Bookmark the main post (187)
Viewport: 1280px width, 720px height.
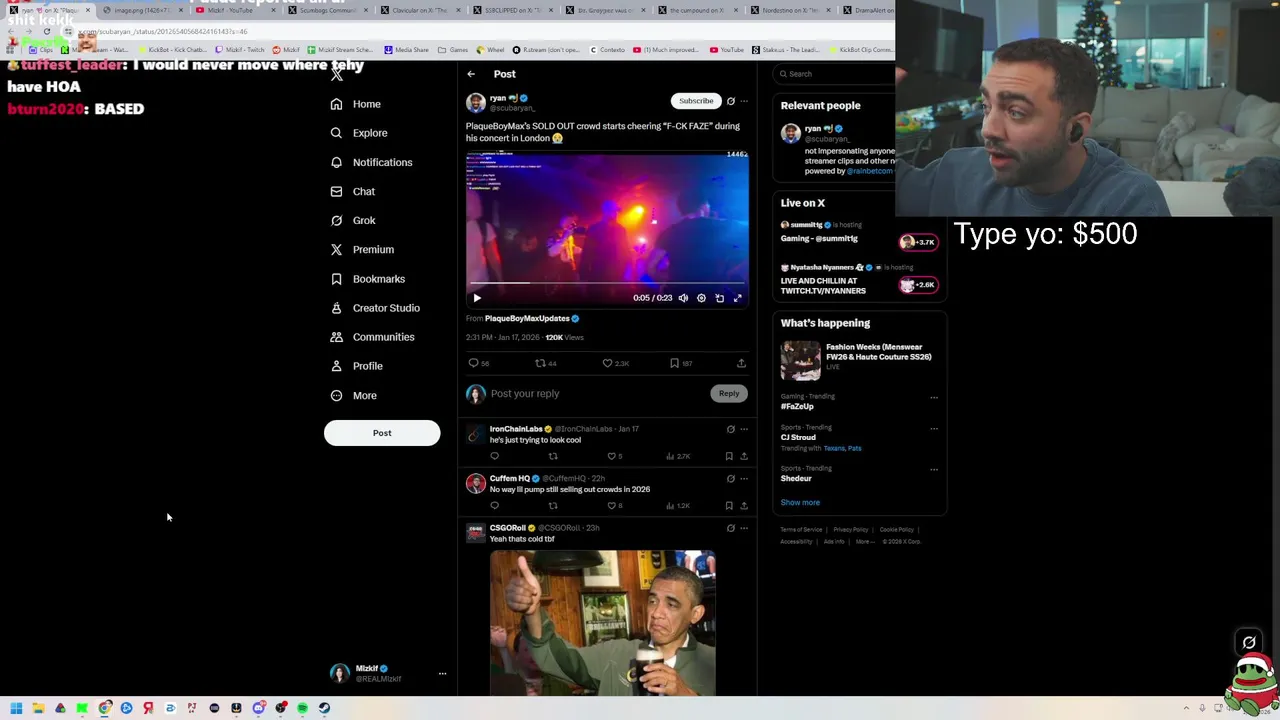(x=681, y=364)
